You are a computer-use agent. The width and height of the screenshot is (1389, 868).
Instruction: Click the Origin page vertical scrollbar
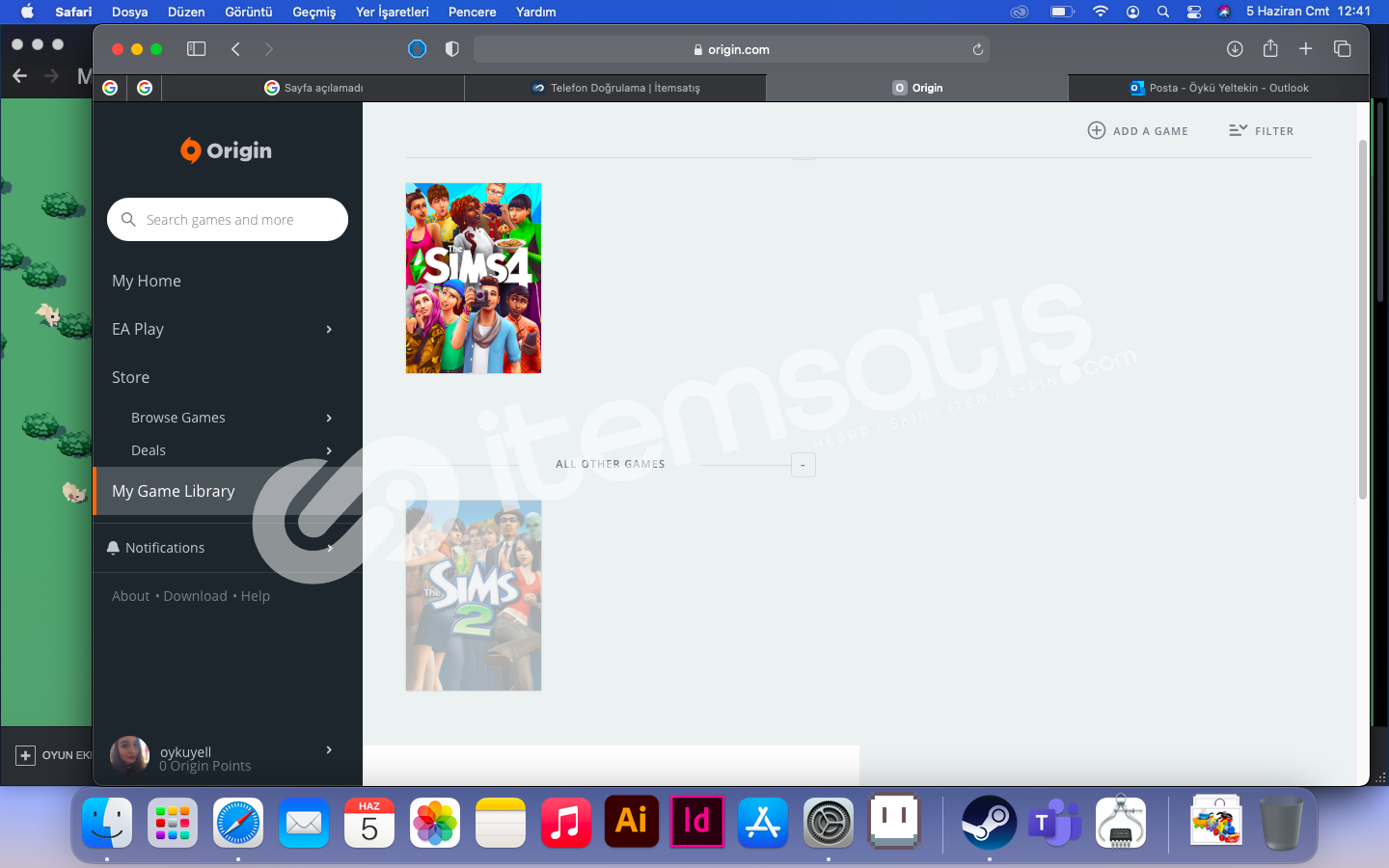(1363, 318)
